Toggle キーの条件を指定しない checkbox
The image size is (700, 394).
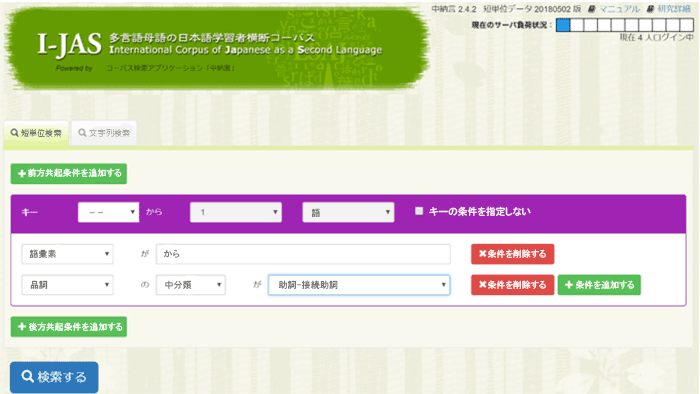[x=419, y=211]
